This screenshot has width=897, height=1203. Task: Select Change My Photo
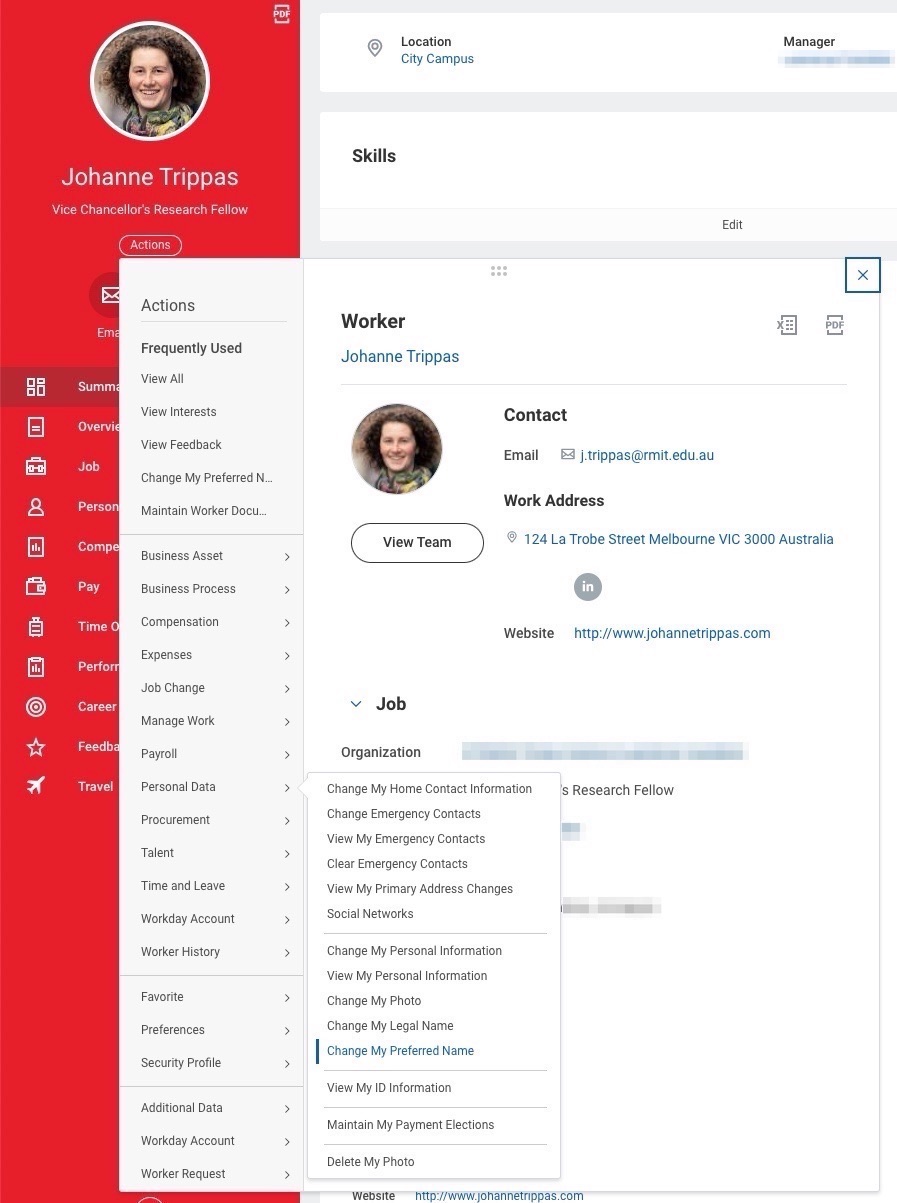374,1001
